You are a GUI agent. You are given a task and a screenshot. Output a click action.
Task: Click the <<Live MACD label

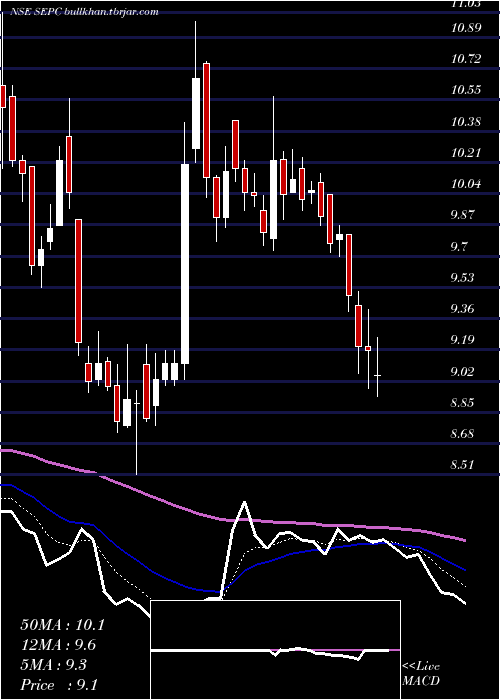(x=421, y=673)
